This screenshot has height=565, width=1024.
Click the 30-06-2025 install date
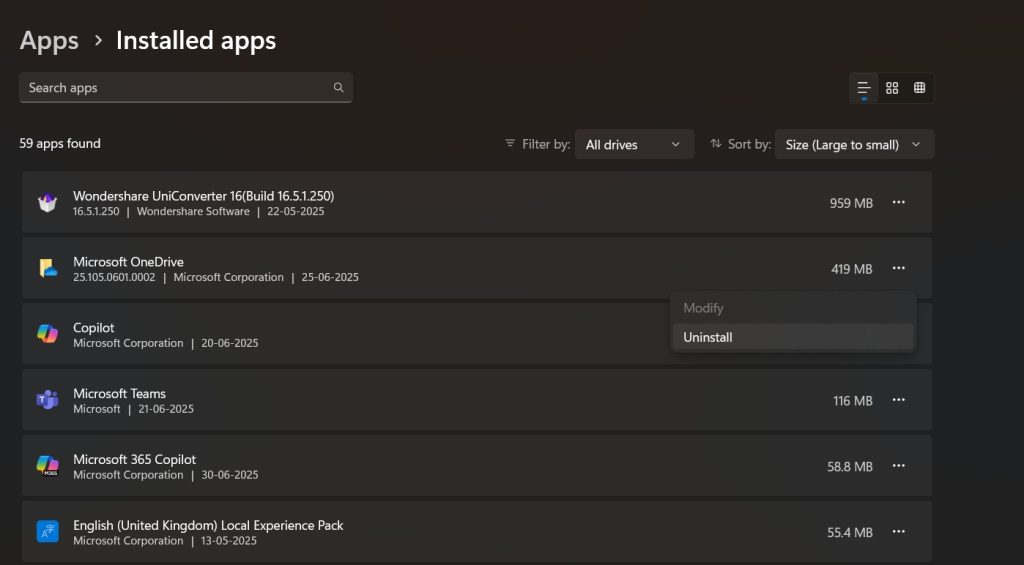pyautogui.click(x=229, y=475)
